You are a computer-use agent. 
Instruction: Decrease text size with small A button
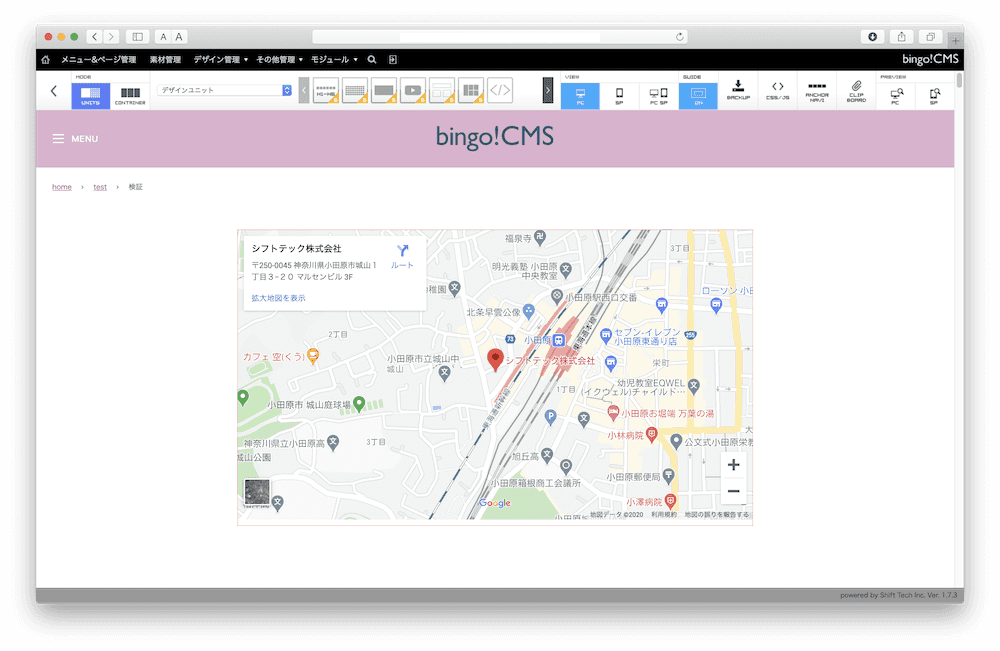163,37
